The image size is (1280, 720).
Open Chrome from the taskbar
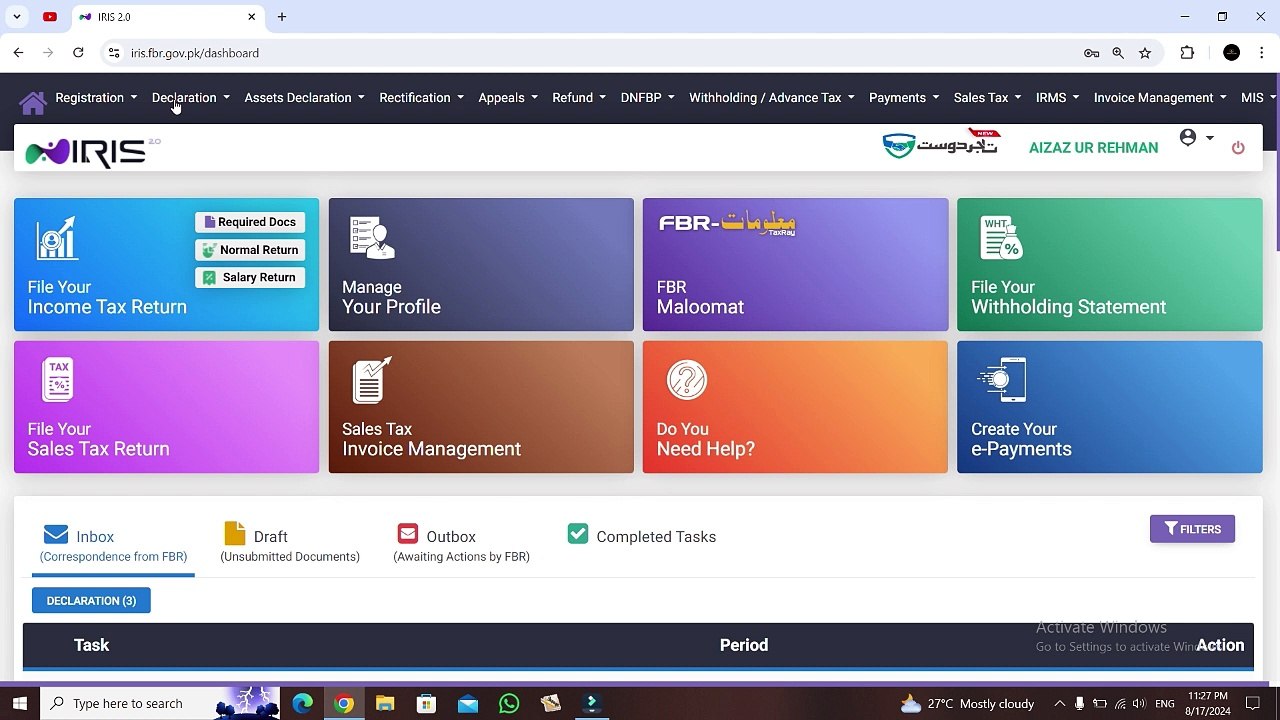click(x=343, y=704)
